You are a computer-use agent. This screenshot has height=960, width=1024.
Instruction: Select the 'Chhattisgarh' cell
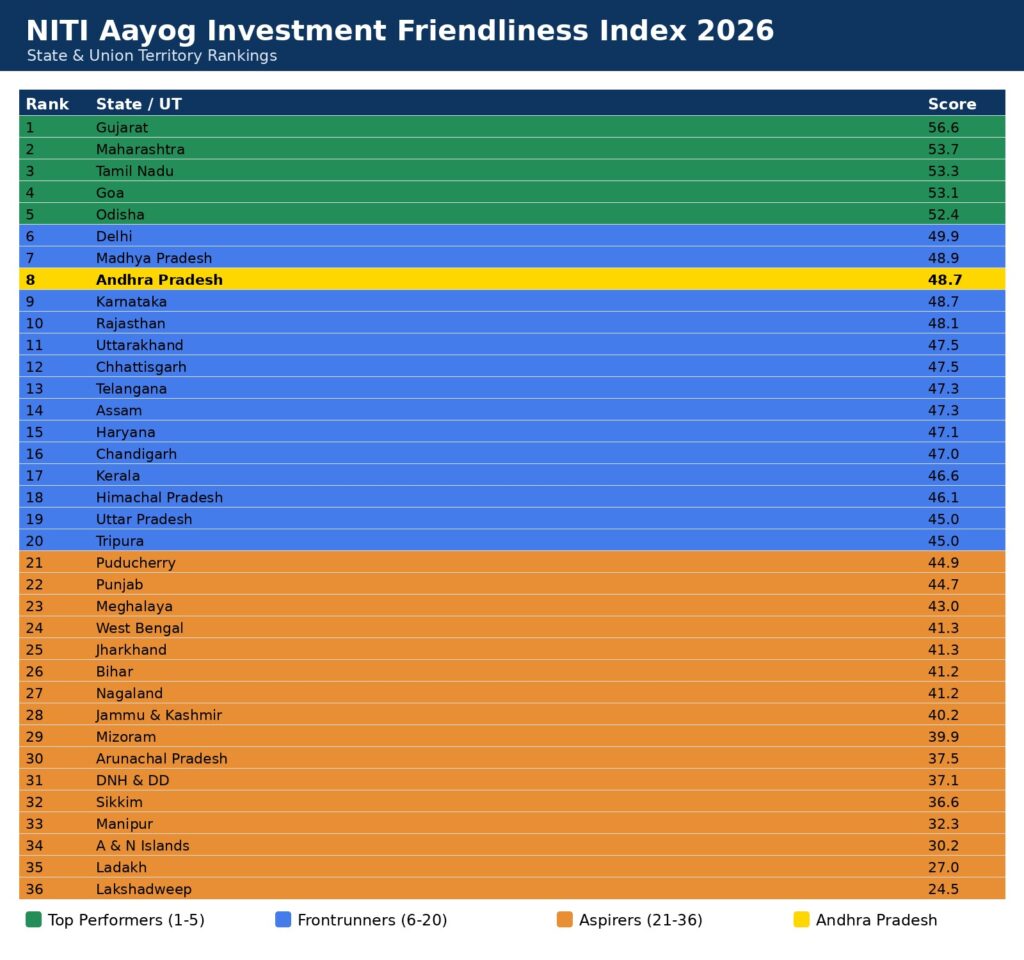[141, 367]
